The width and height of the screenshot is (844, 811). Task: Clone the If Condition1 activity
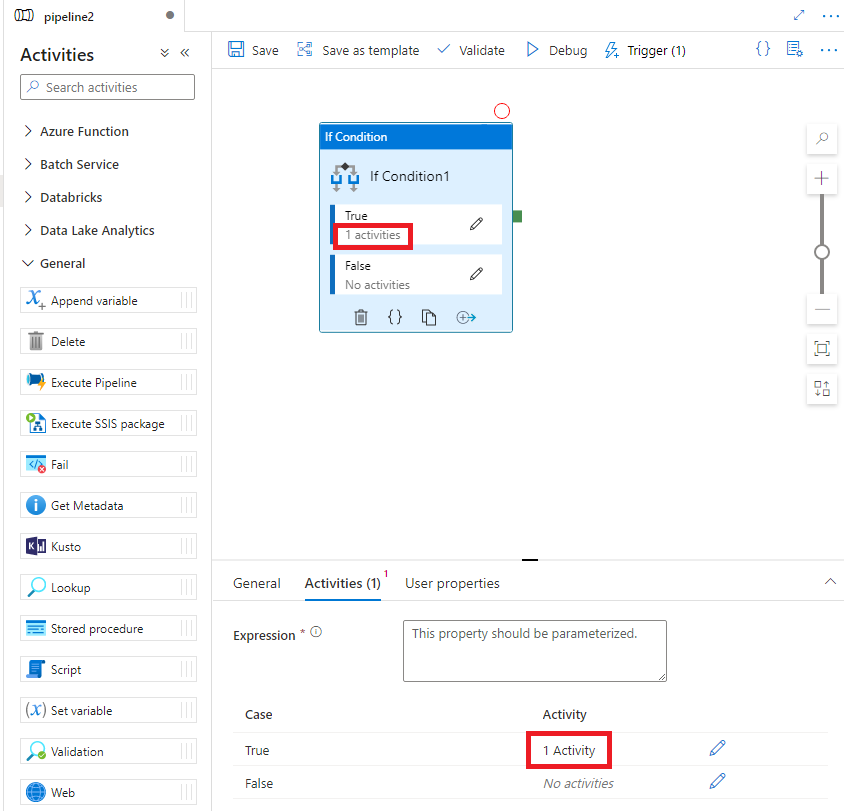point(429,318)
